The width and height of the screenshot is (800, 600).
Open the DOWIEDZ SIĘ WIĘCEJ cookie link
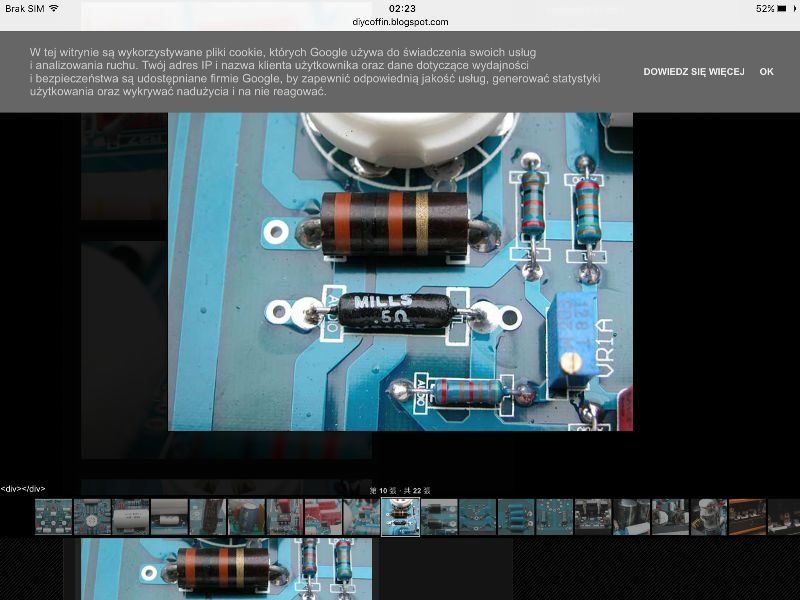[x=693, y=72]
